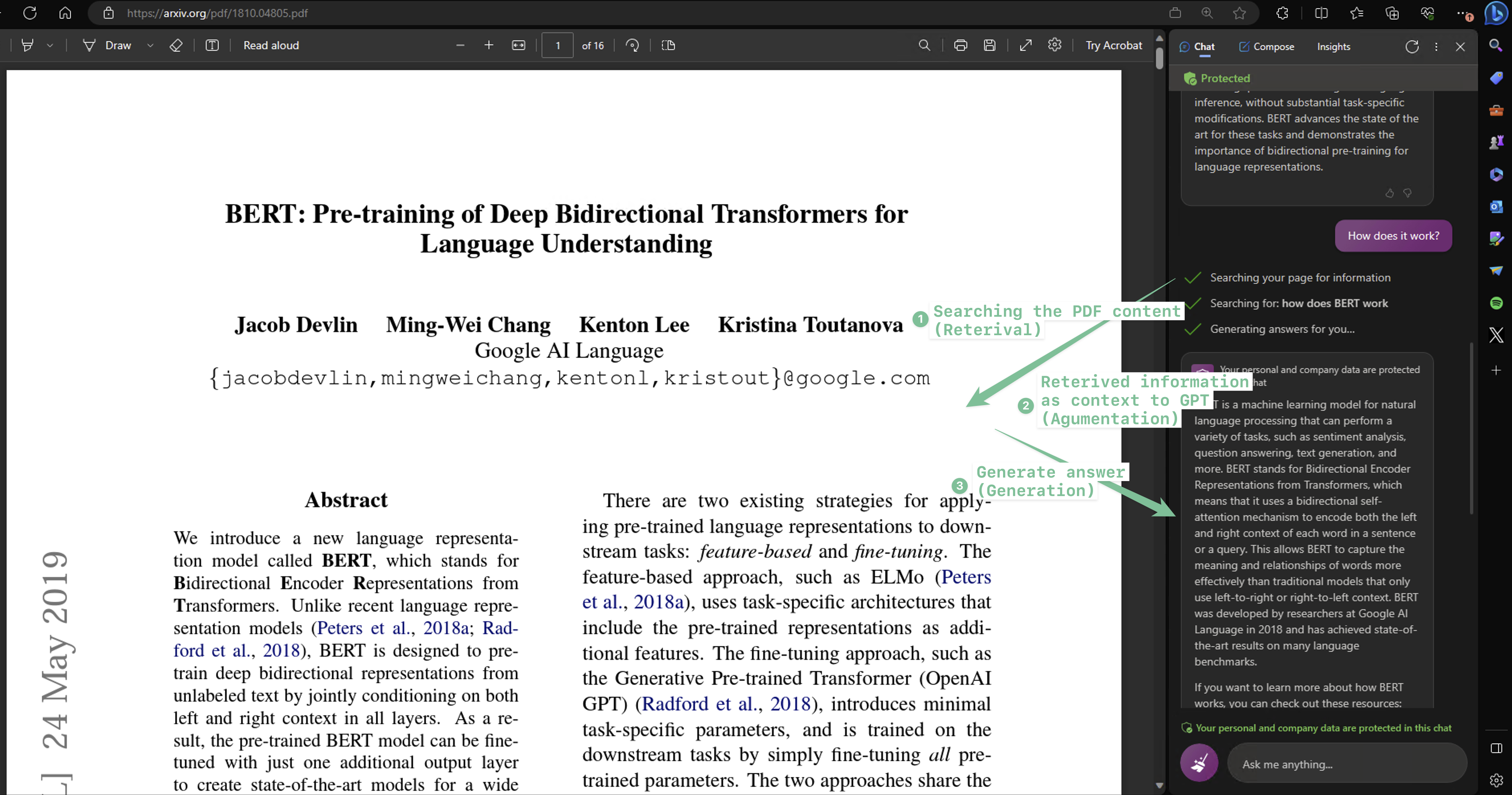Toggle Split screen view
Screen dimensions: 1512x795
(x=1321, y=13)
